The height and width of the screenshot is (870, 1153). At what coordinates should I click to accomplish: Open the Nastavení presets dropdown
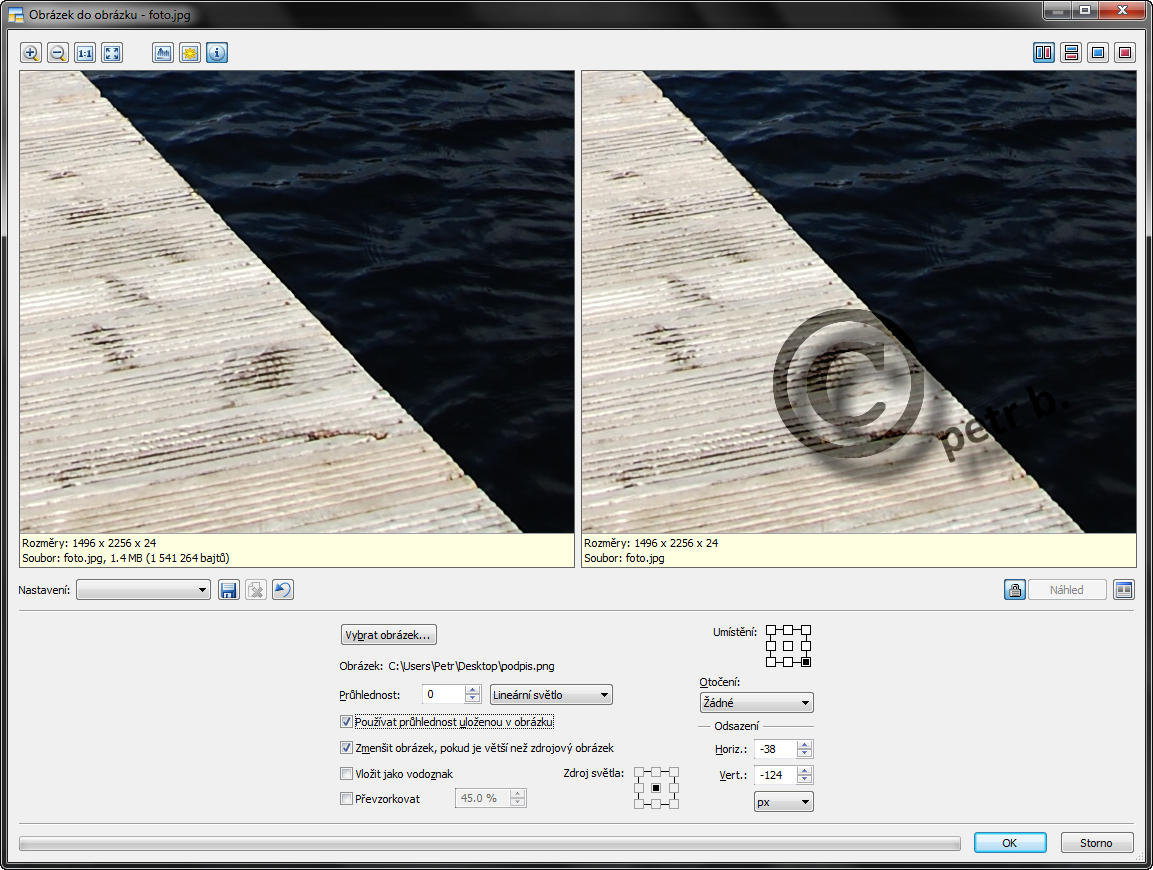pyautogui.click(x=143, y=590)
